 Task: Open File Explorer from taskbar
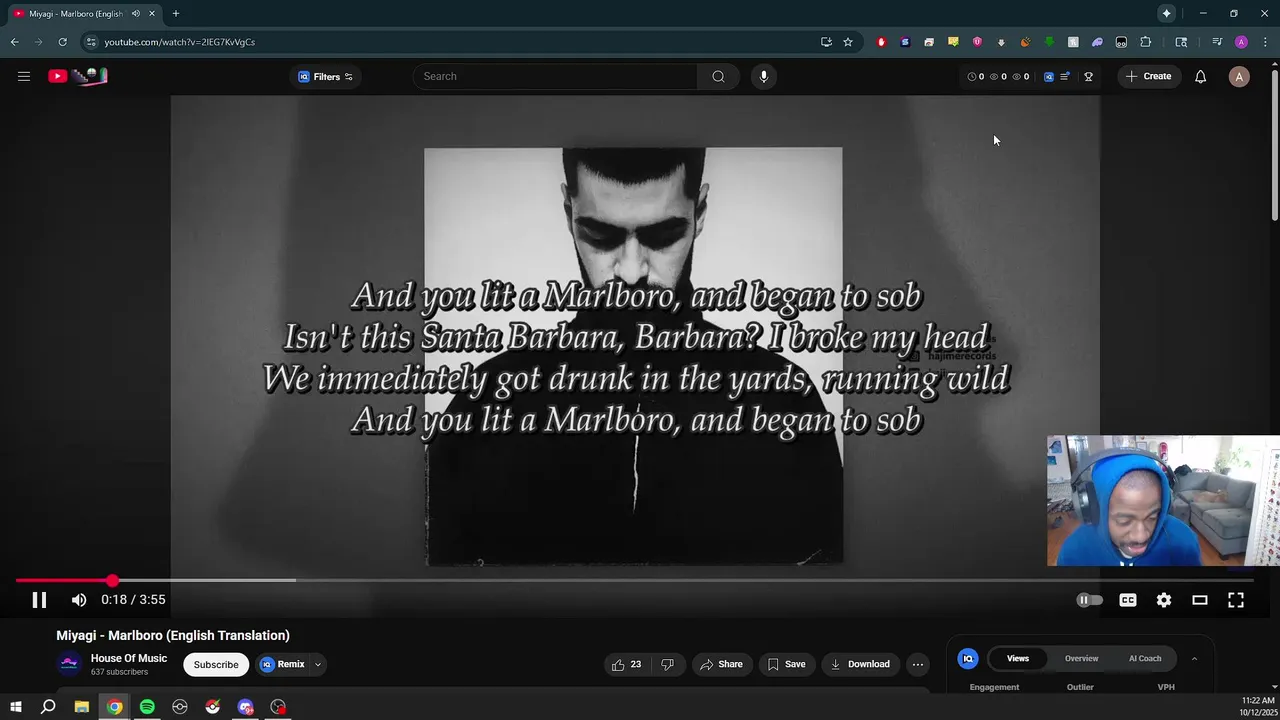tap(82, 707)
